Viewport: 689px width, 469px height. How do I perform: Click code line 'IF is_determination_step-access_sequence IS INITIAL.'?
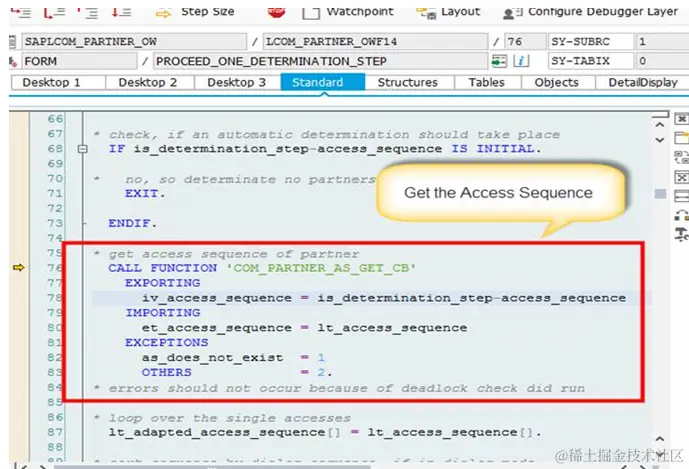(x=325, y=149)
